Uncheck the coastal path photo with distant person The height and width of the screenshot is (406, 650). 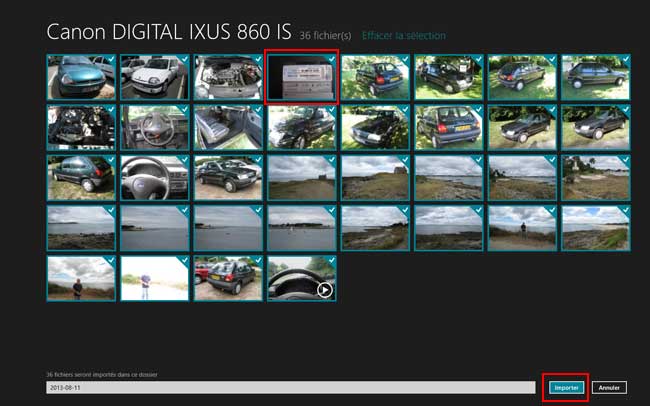coord(522,228)
